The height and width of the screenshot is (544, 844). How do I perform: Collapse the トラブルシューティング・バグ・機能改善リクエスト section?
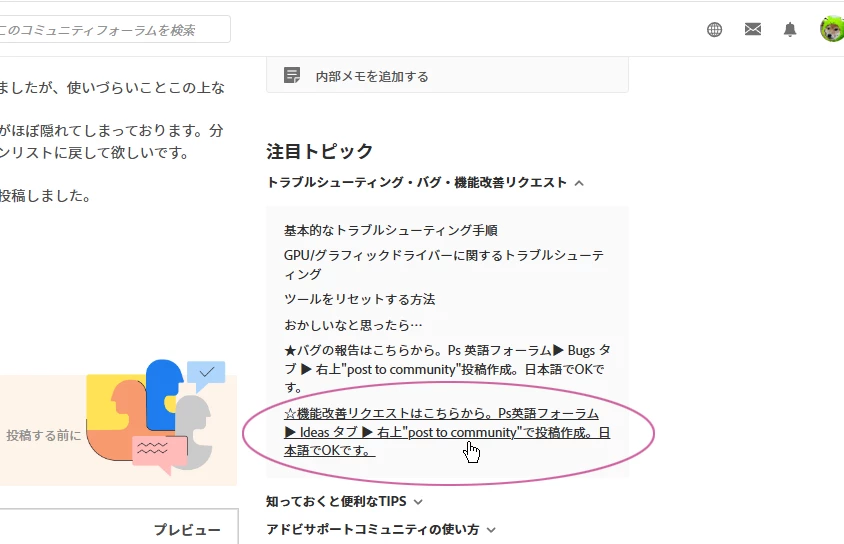(425, 183)
